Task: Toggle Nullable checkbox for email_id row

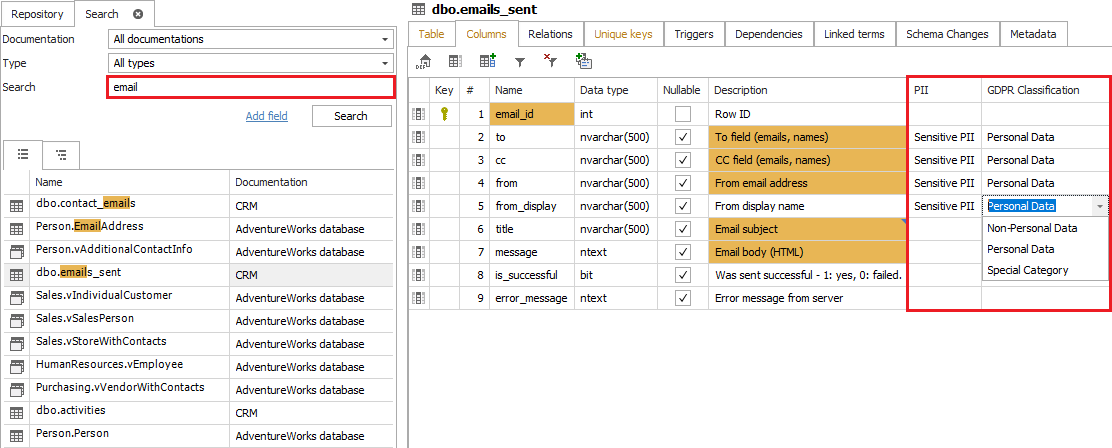Action: coord(683,114)
